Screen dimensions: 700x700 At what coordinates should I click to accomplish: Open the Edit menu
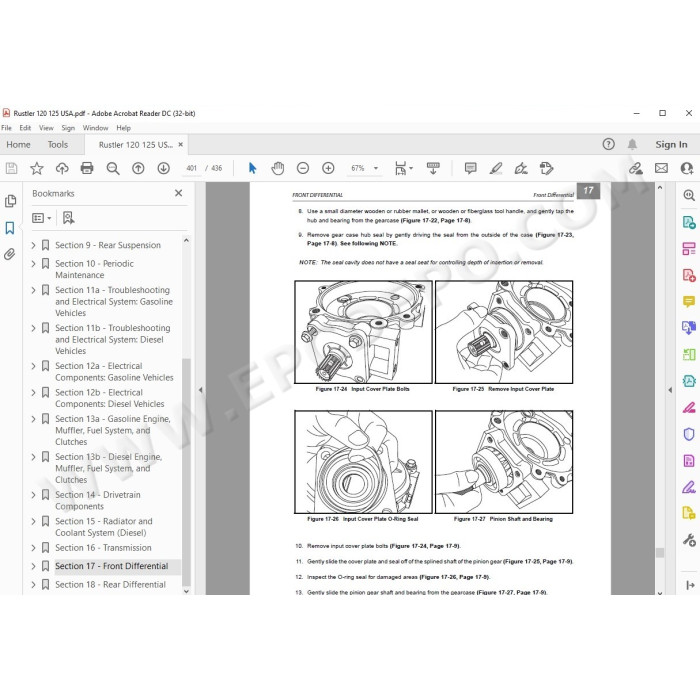click(25, 128)
